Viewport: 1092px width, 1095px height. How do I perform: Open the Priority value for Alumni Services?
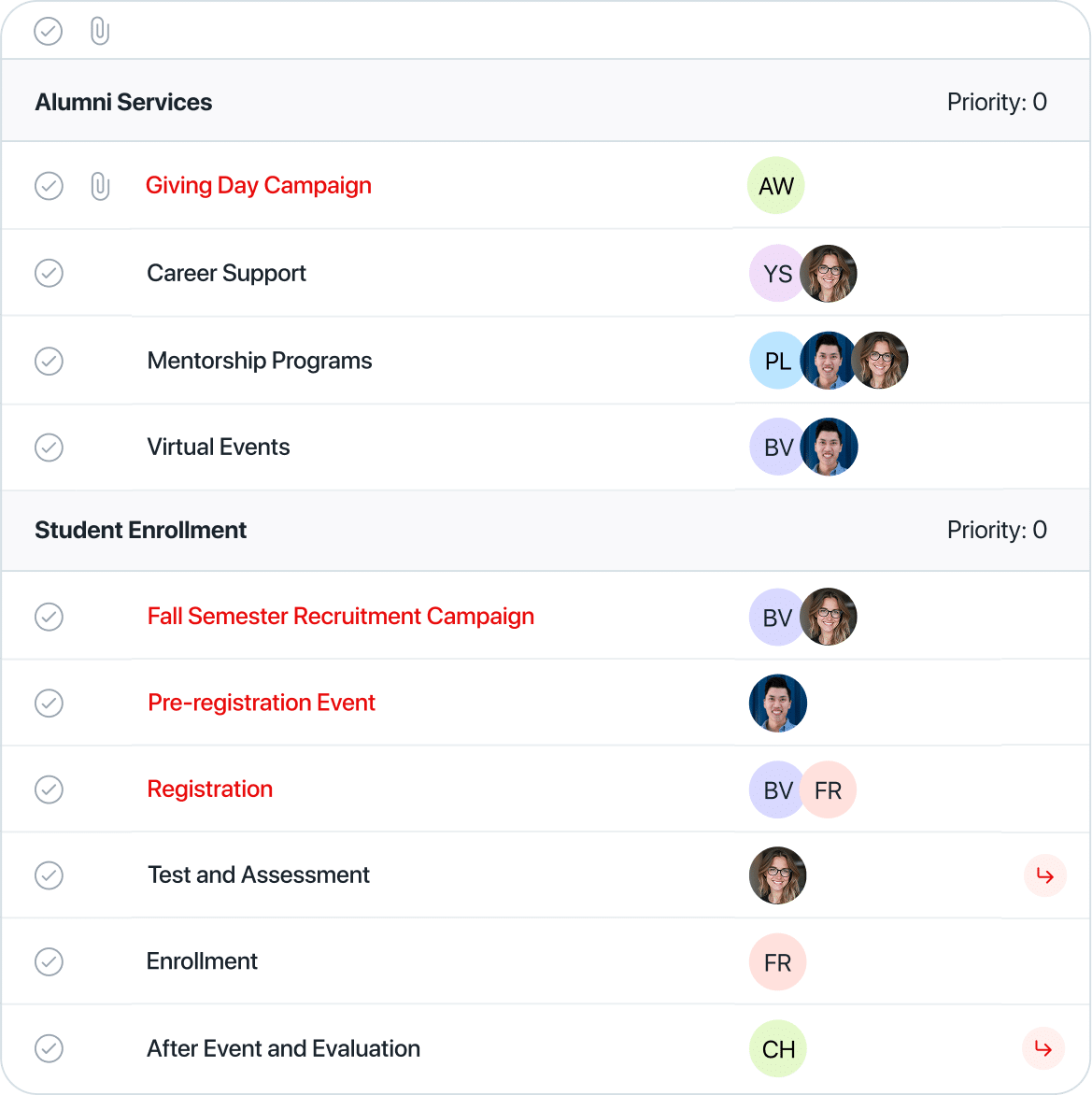(997, 102)
